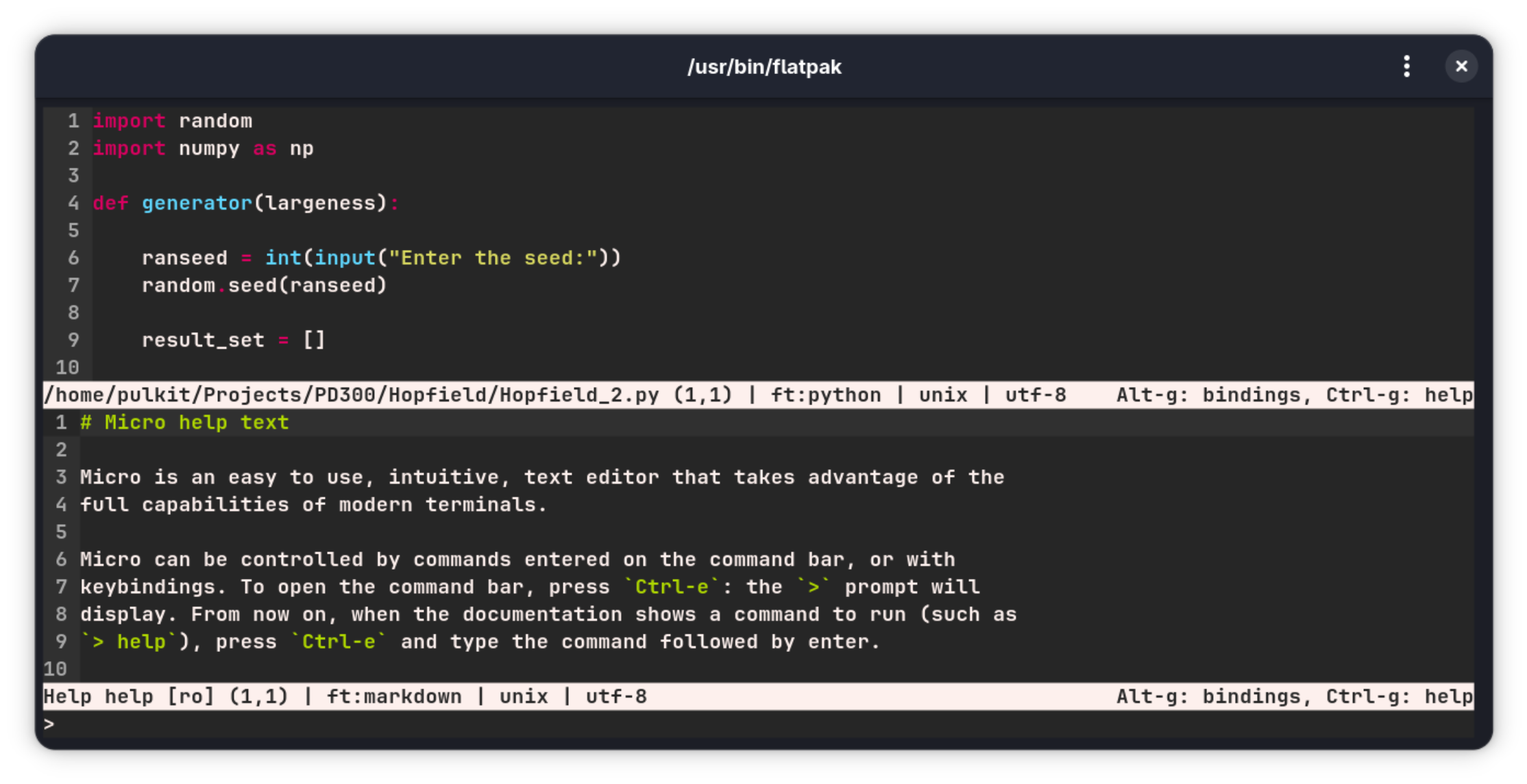The height and width of the screenshot is (784, 1527).
Task: Click line number 6 in the Python pane
Action: coord(73,258)
